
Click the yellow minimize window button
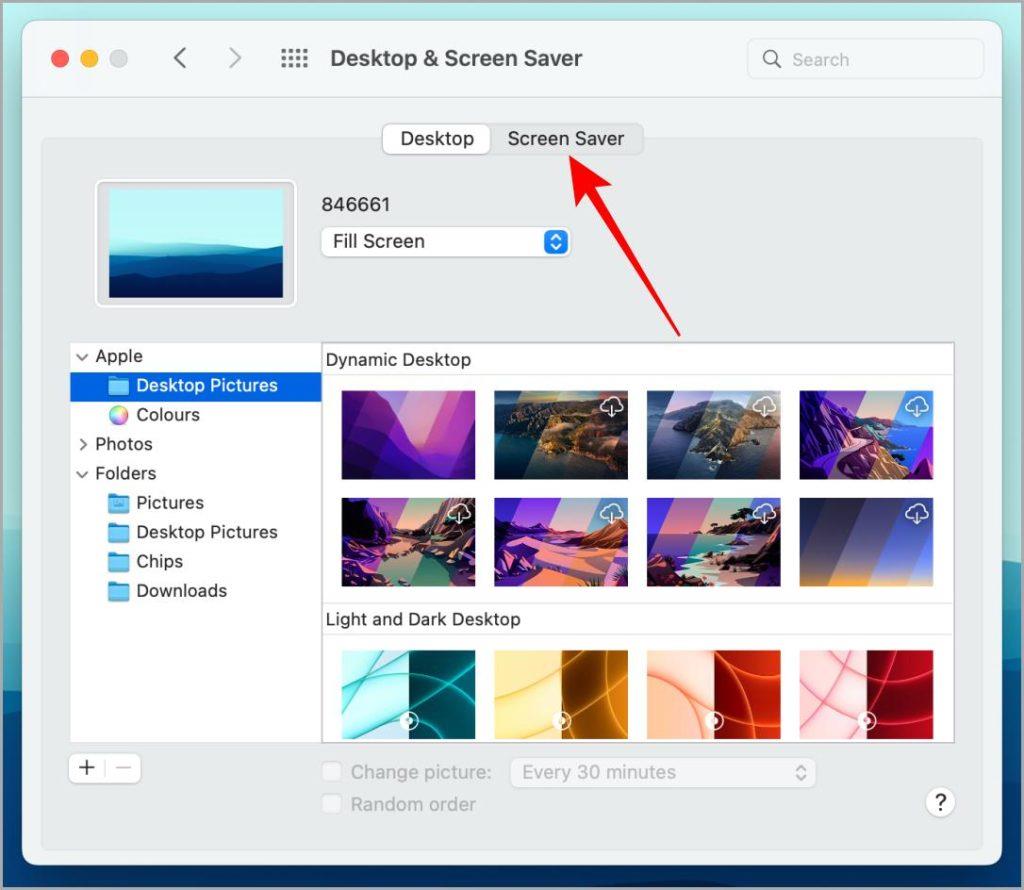(x=89, y=59)
